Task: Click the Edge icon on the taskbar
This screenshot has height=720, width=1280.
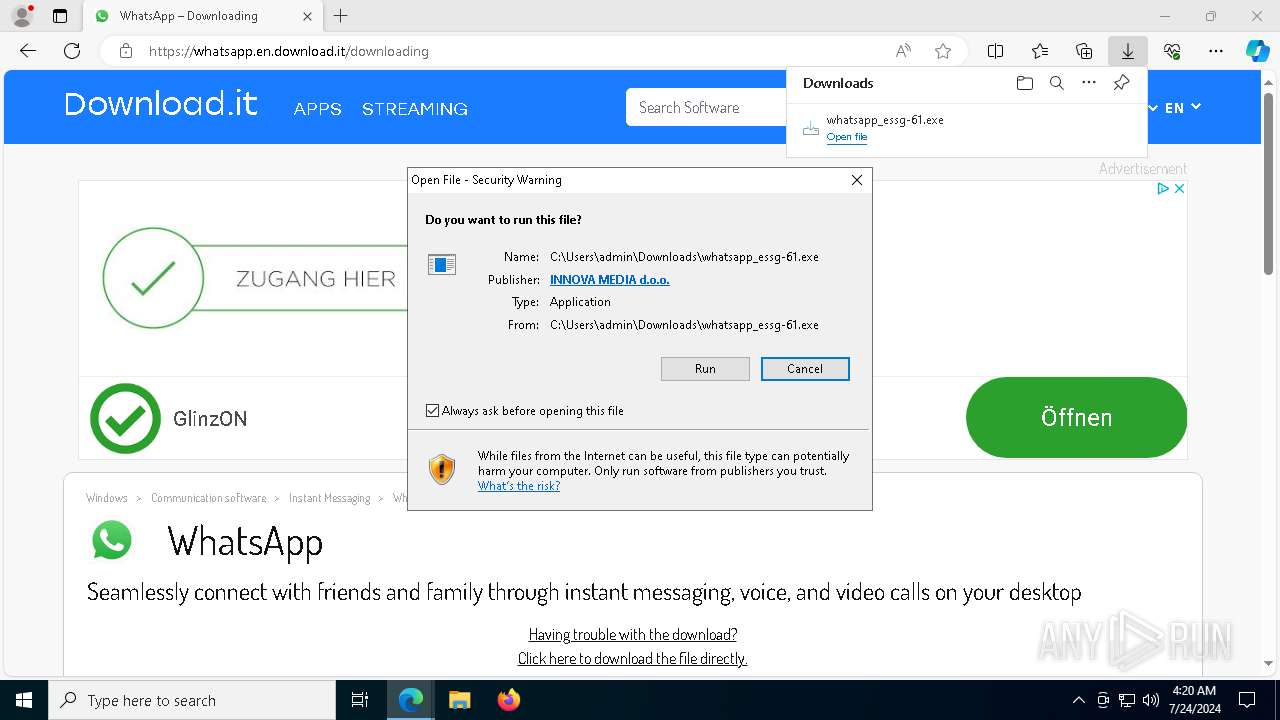Action: 411,700
